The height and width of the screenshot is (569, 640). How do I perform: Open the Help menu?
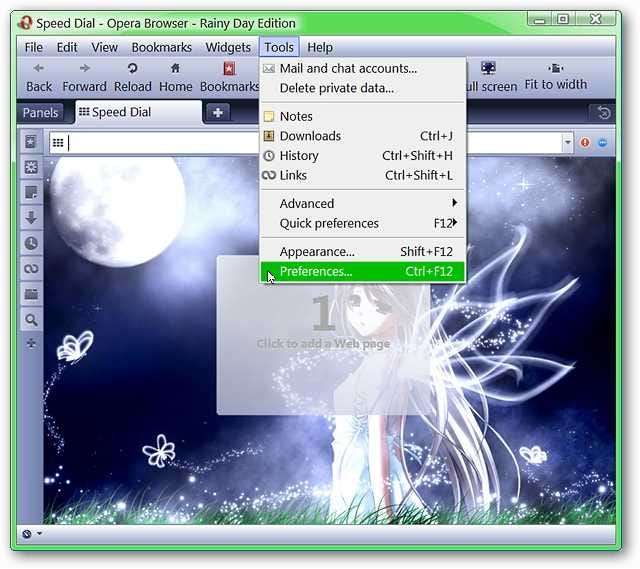(320, 47)
